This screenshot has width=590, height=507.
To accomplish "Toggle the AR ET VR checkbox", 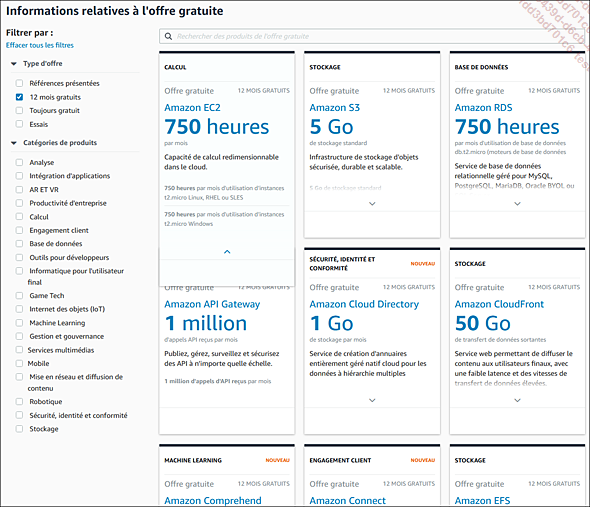I will point(19,189).
